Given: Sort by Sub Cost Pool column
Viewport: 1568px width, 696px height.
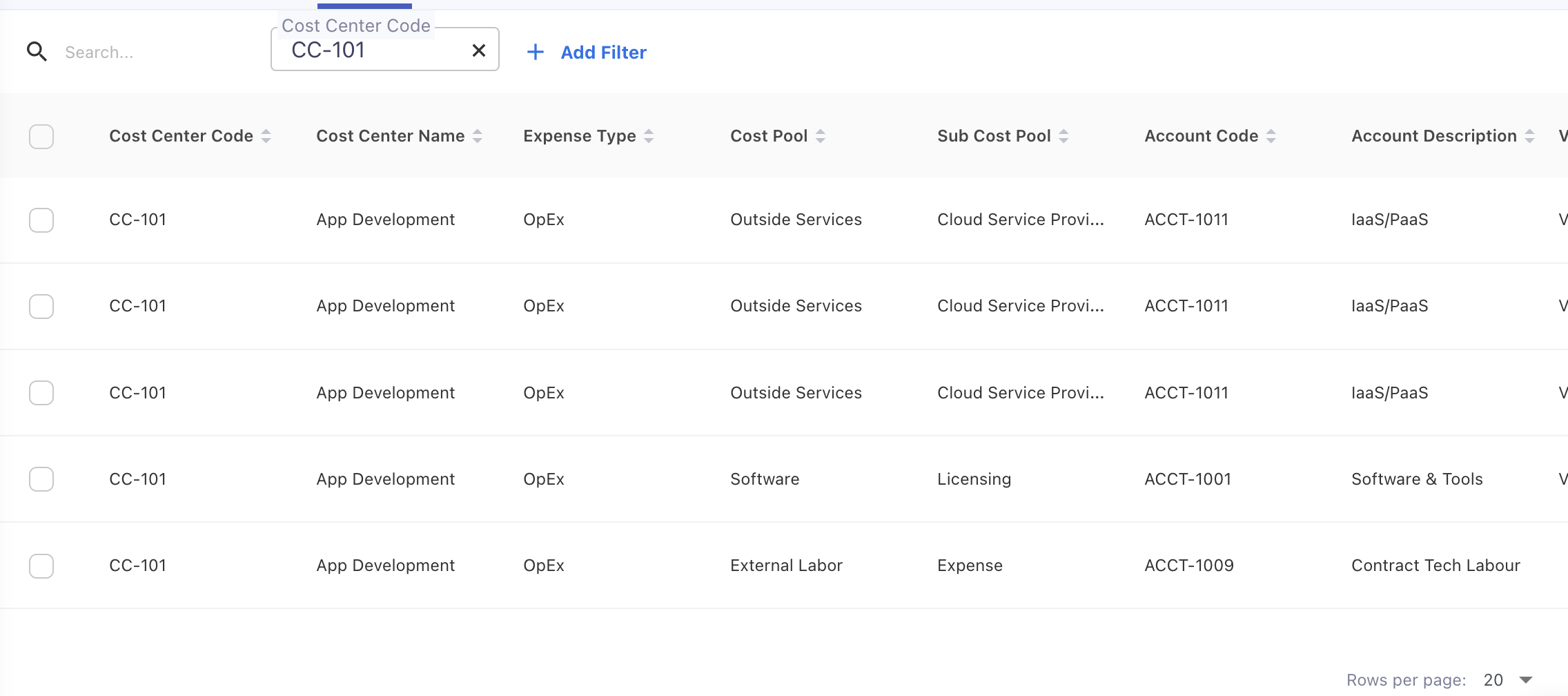Looking at the screenshot, I should tap(1064, 136).
